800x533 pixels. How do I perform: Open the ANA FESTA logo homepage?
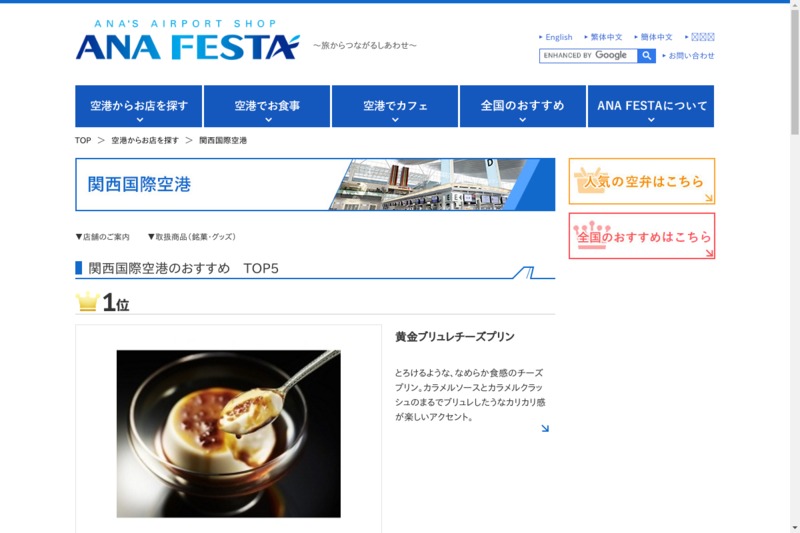[187, 40]
